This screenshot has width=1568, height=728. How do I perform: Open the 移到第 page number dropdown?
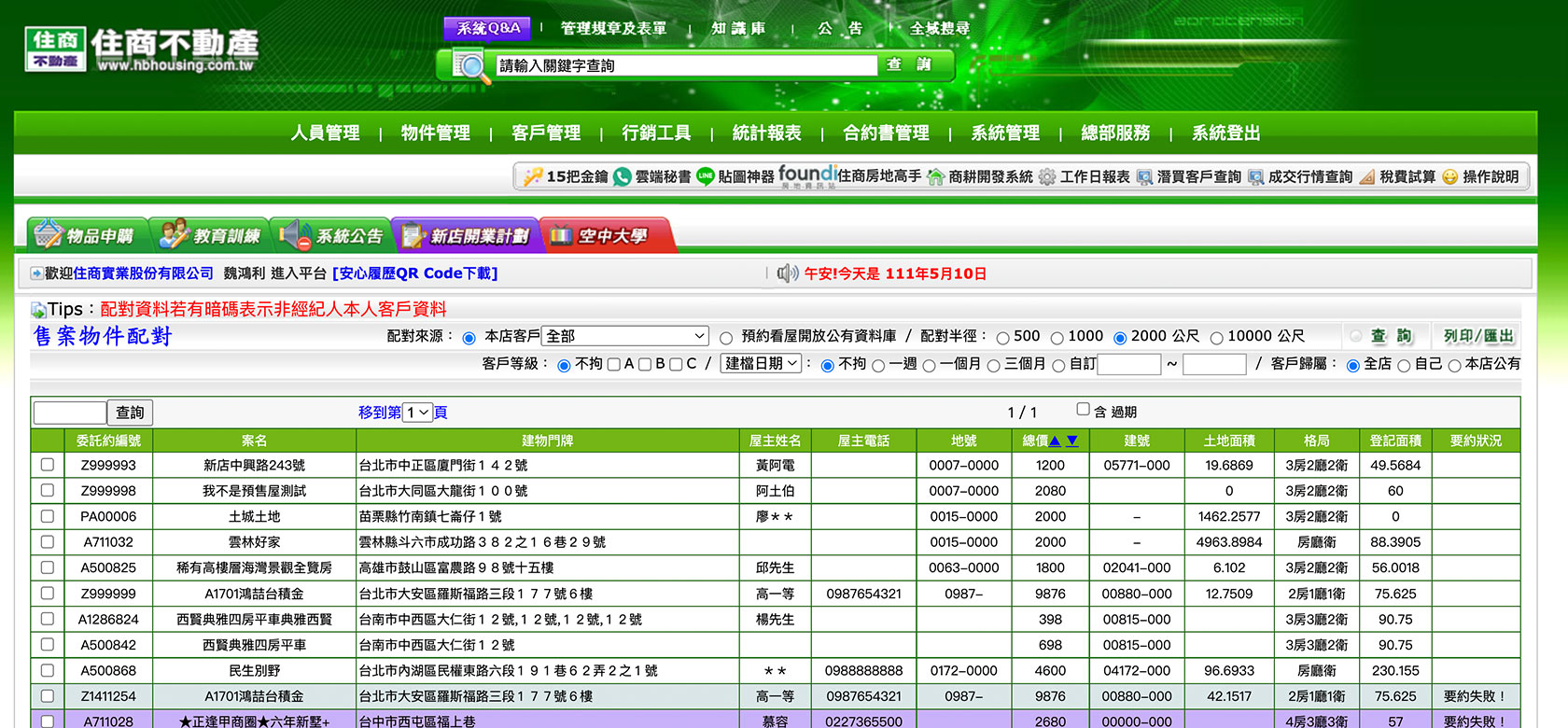pyautogui.click(x=417, y=412)
